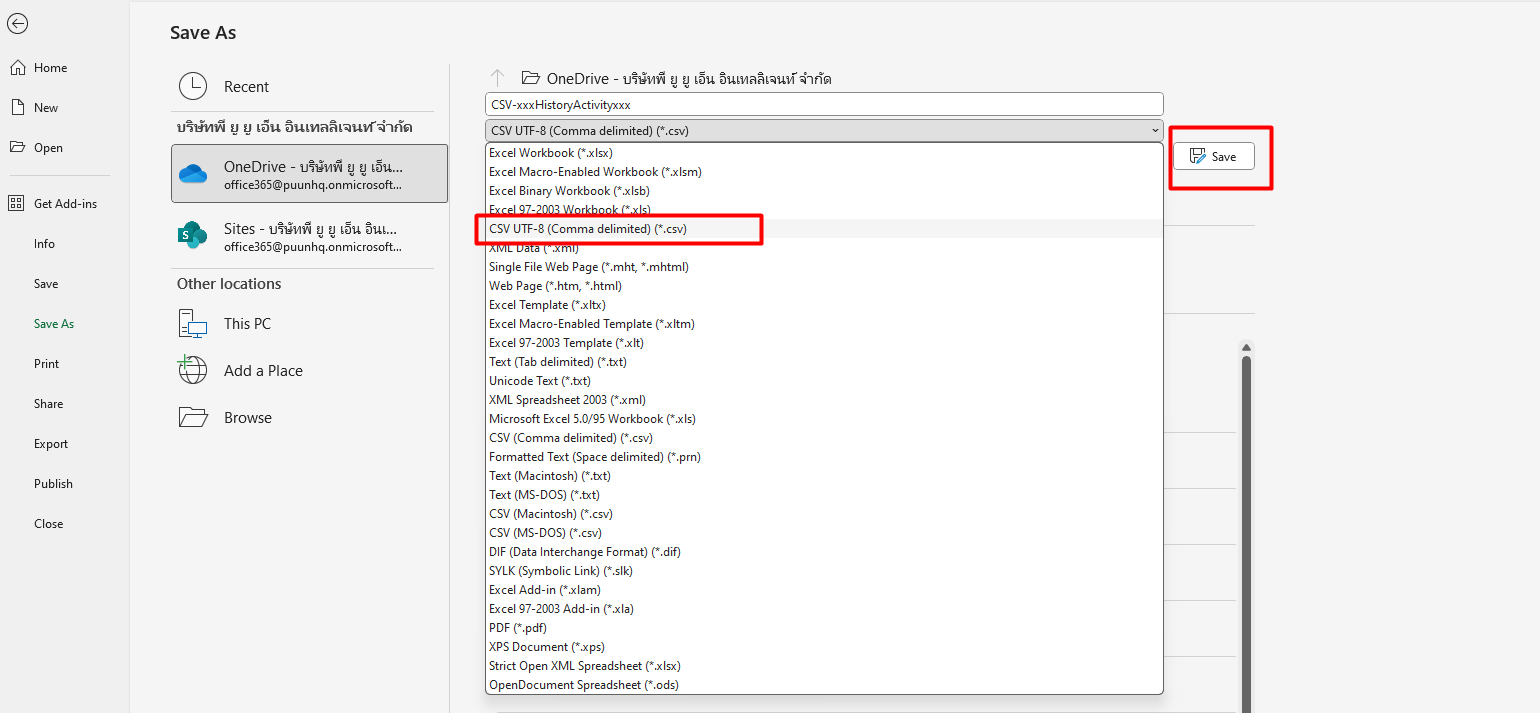
Task: Click the scrollbar up arrow
Action: tap(1246, 348)
